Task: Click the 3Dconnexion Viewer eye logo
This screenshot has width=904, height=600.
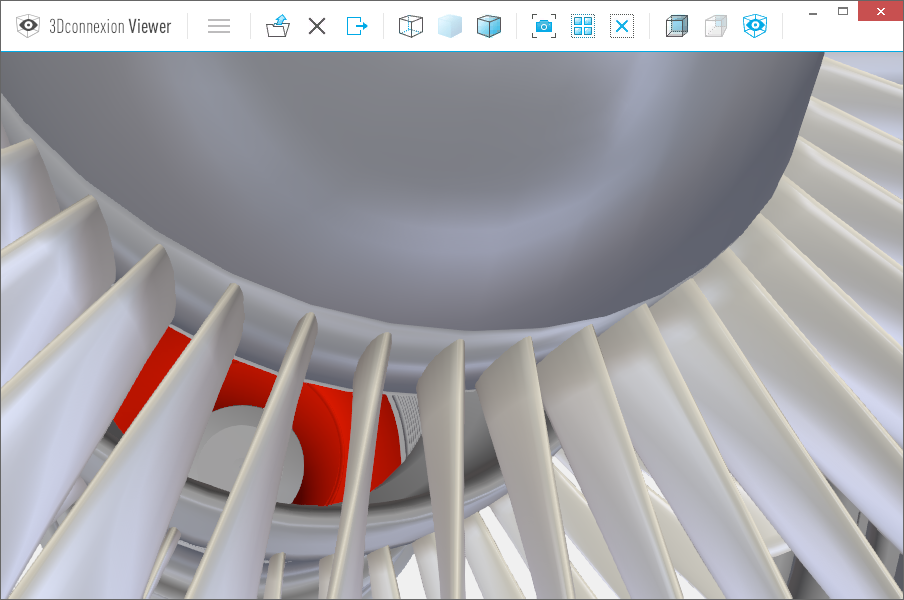Action: 28,26
